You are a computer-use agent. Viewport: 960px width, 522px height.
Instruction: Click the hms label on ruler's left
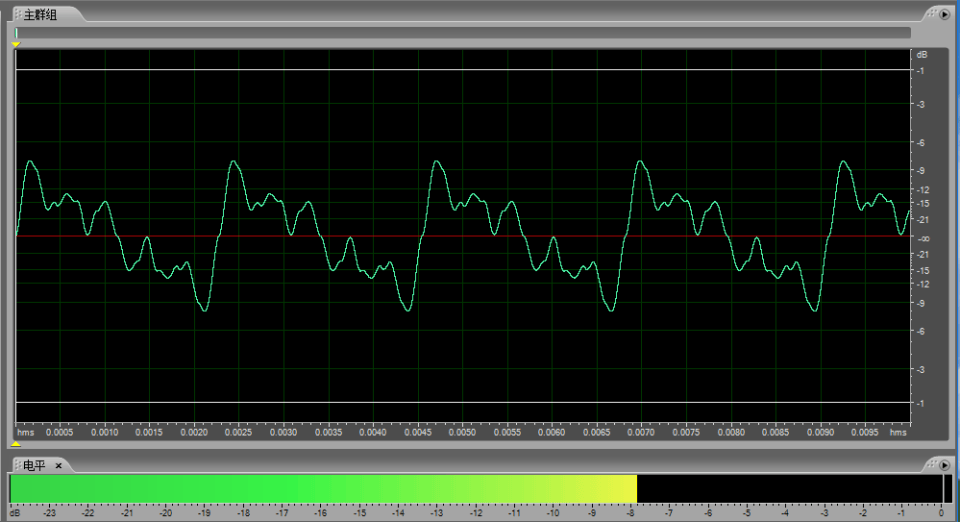tap(26, 433)
